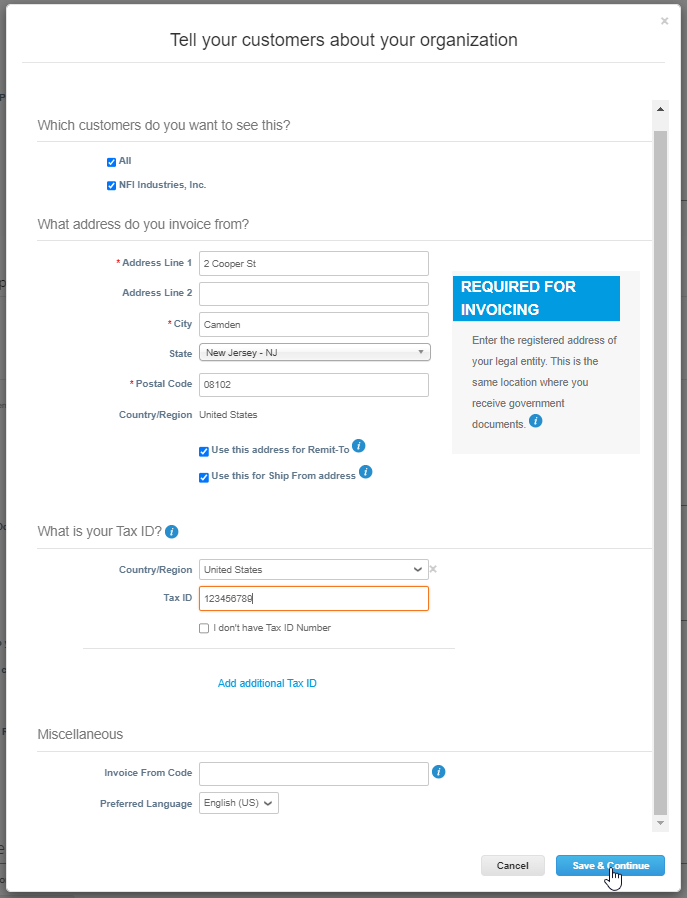Open Tax ID Country/Region dropdown
Viewport: 687px width, 898px height.
[314, 570]
